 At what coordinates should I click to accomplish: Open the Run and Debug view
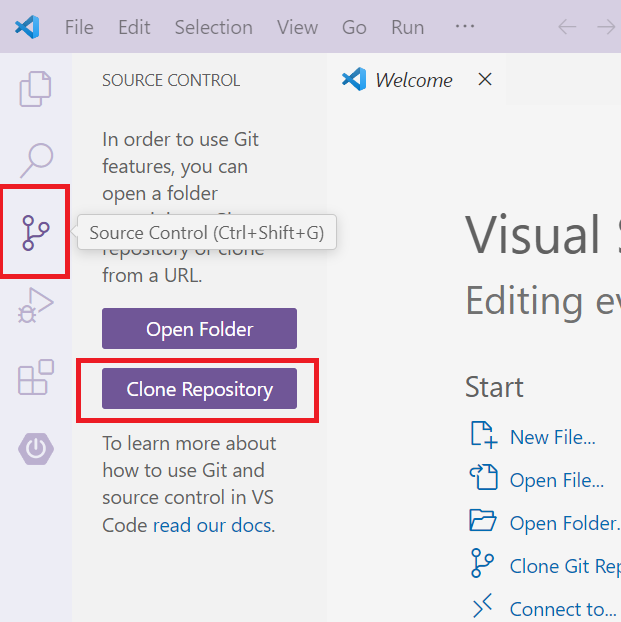[x=35, y=305]
